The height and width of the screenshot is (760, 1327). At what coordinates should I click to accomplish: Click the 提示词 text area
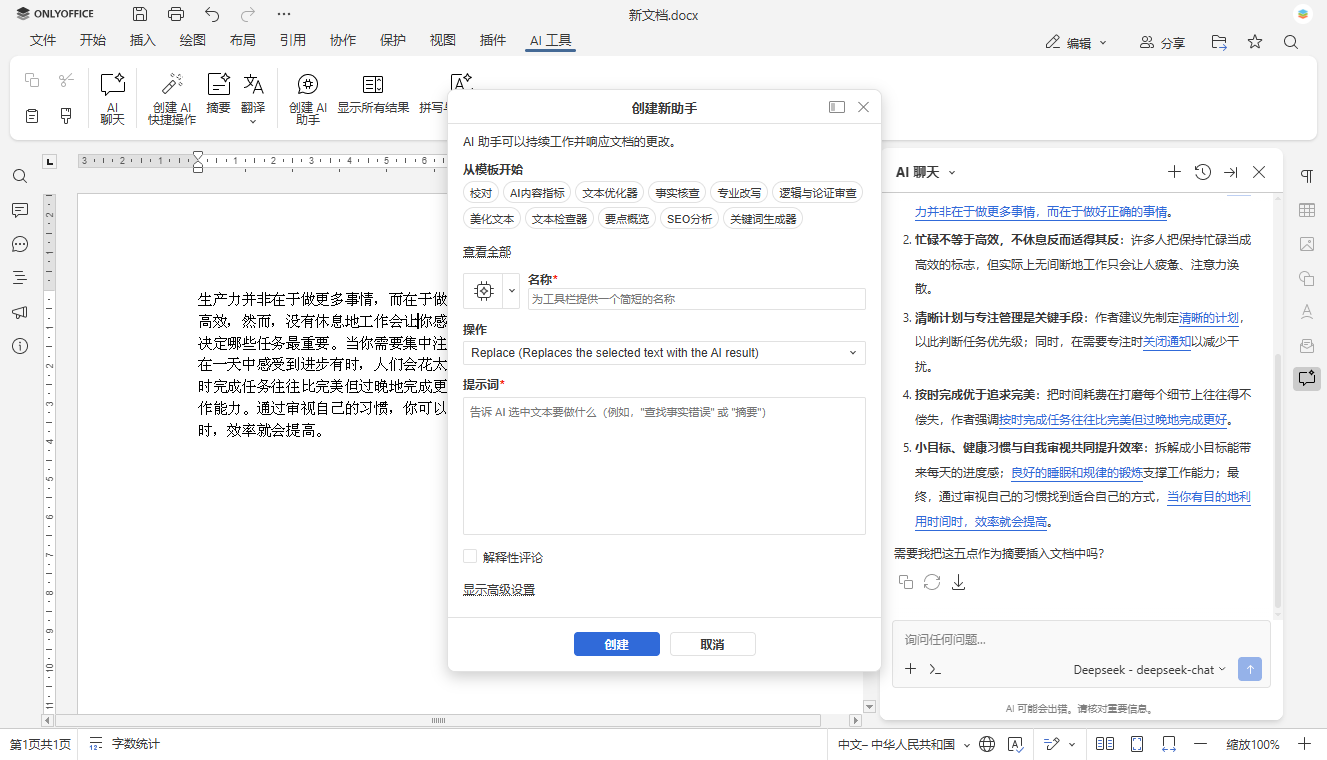click(664, 466)
